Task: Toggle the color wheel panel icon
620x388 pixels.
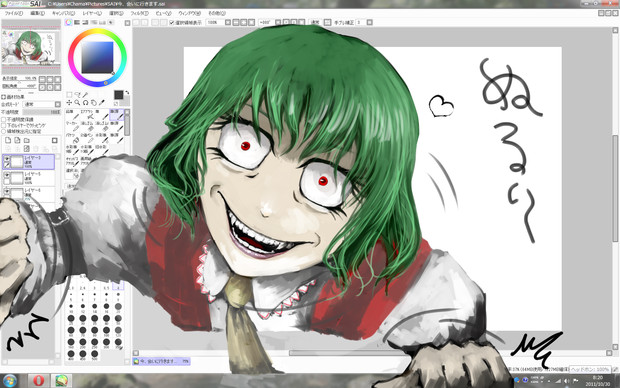Action: [68, 23]
